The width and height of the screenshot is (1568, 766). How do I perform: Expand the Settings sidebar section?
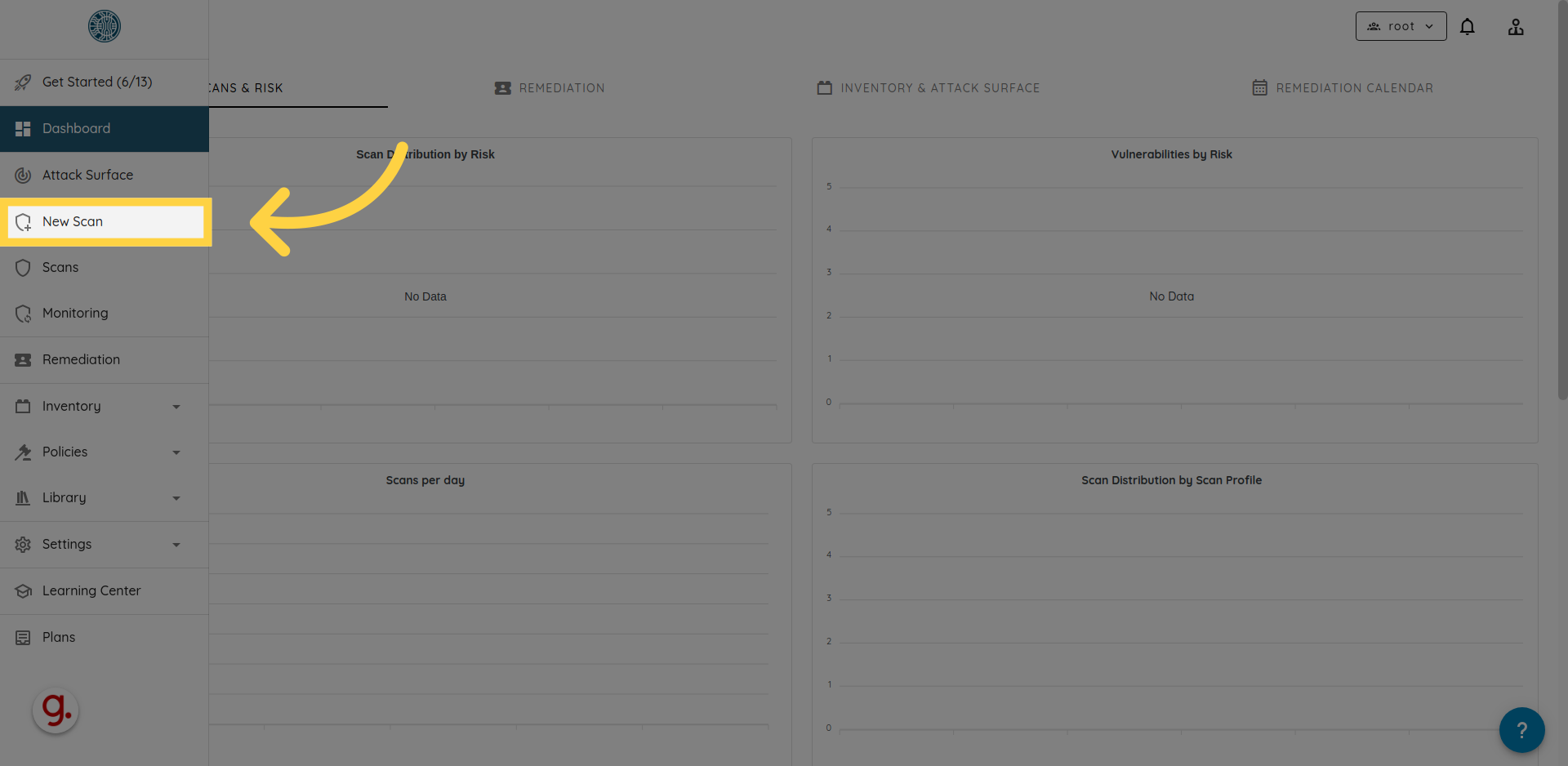[176, 545]
